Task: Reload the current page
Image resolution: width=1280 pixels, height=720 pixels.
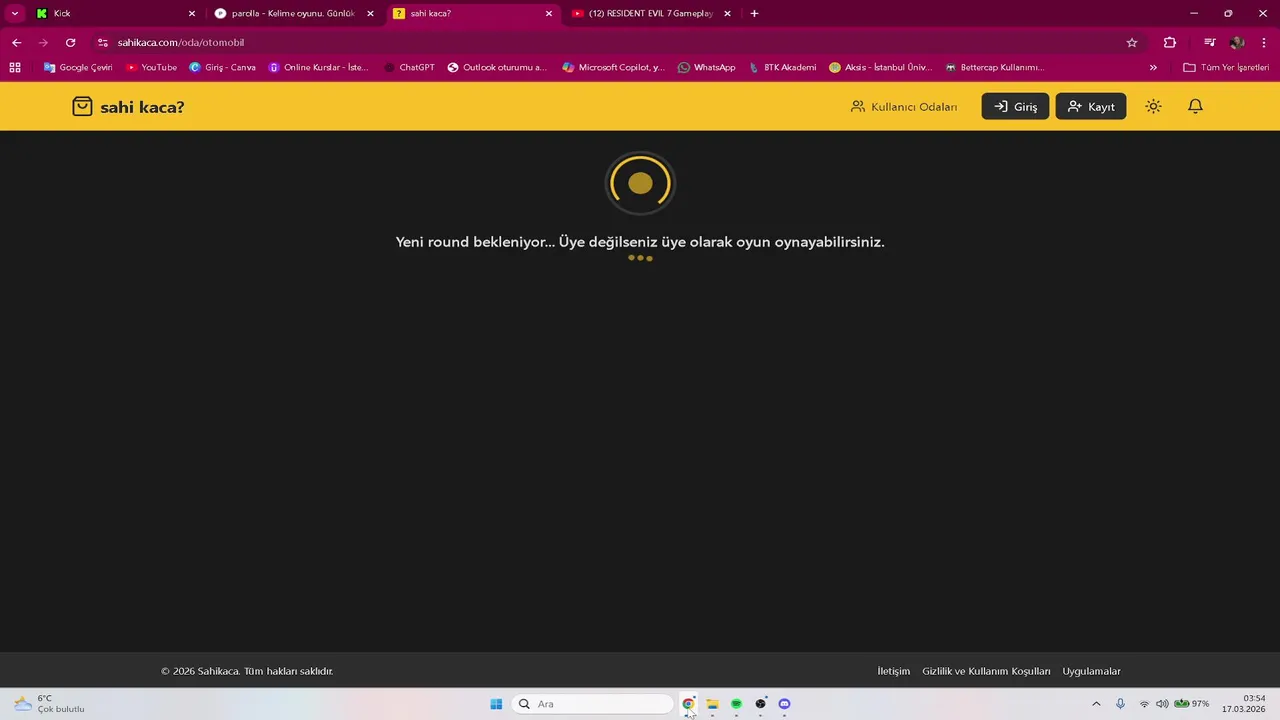Action: tap(70, 43)
